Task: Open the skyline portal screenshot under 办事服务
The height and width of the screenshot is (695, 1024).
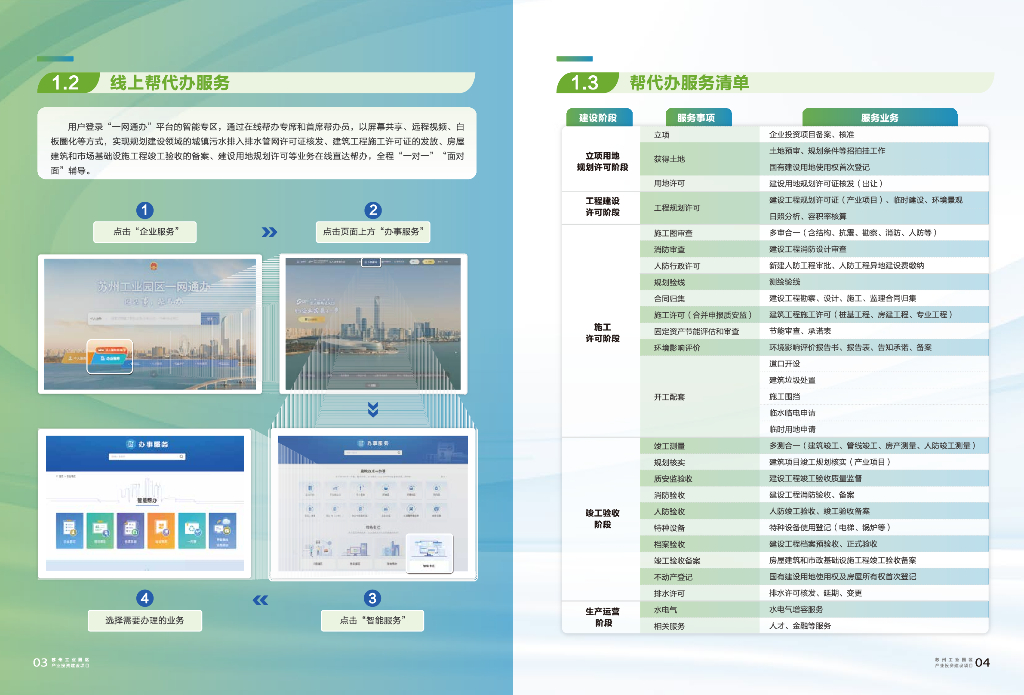Action: click(x=374, y=324)
